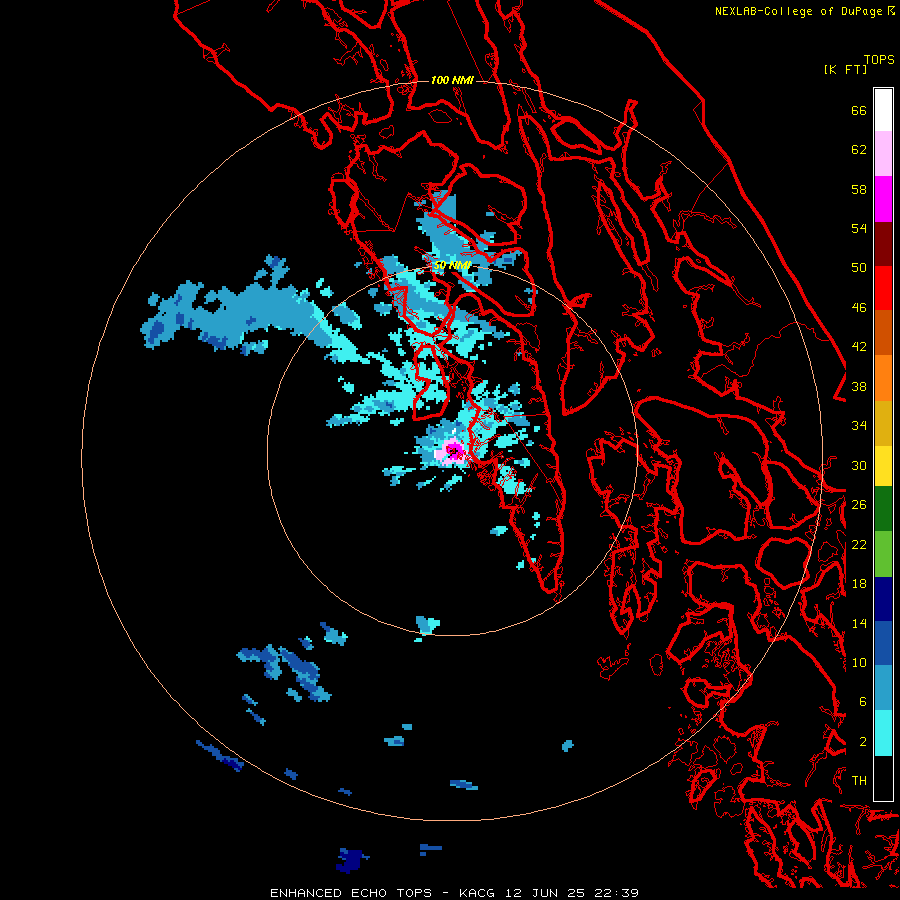Image resolution: width=900 pixels, height=900 pixels.
Task: Select the light pink 62 kft swatch
Action: pyautogui.click(x=883, y=153)
